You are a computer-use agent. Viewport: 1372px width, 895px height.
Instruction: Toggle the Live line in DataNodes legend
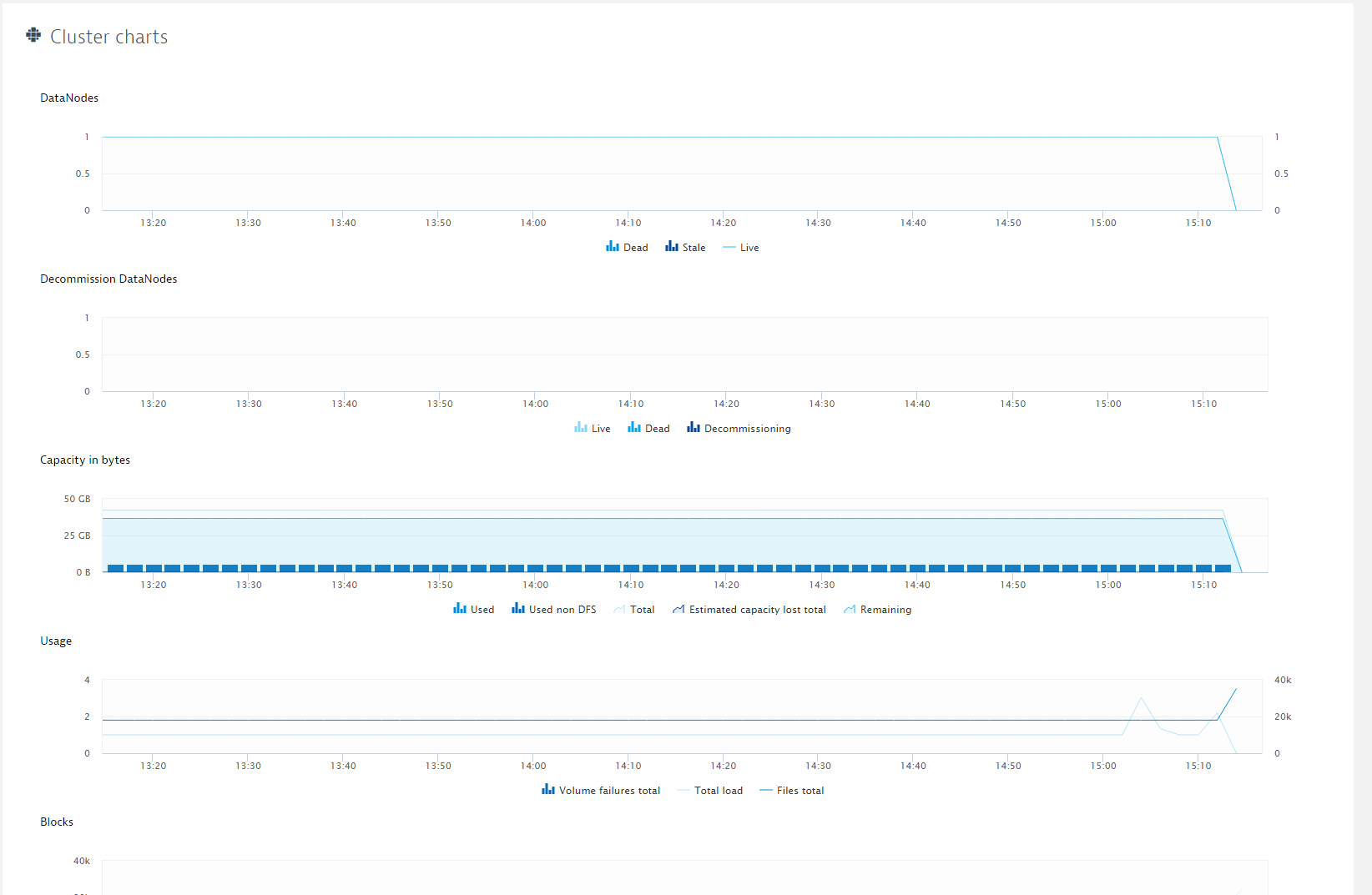pos(741,248)
